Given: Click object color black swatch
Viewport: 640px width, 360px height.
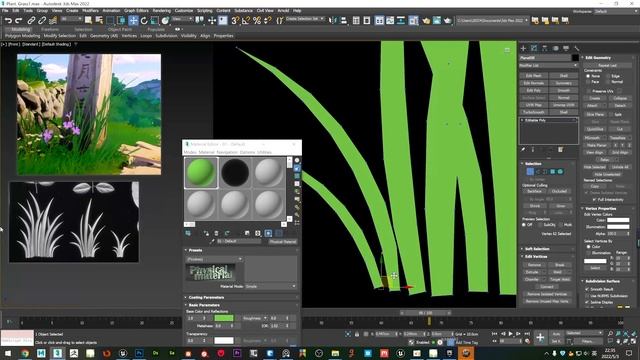Looking at the screenshot, I should 575,58.
